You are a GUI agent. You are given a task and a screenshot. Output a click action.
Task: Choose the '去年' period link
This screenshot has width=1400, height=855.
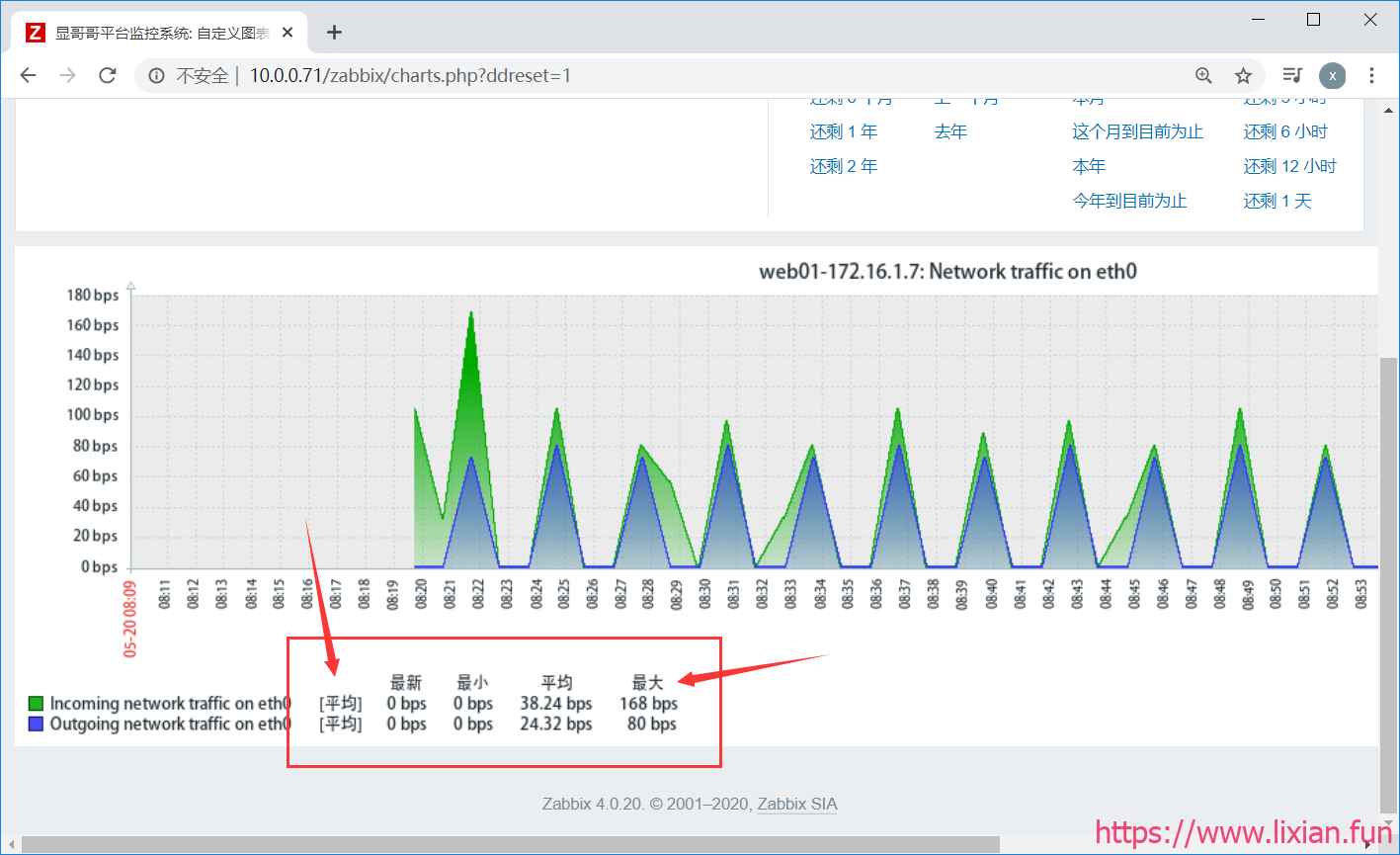pyautogui.click(x=950, y=131)
